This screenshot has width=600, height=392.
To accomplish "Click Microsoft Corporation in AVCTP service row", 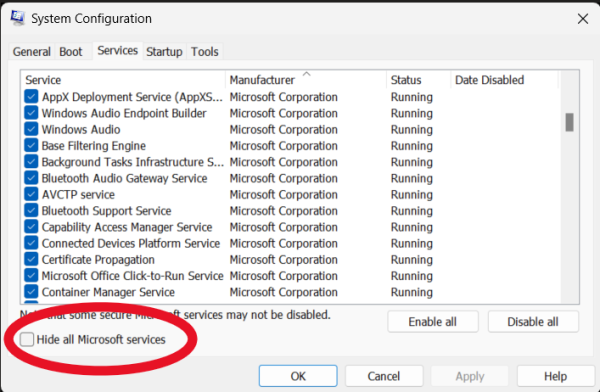I will tap(284, 194).
